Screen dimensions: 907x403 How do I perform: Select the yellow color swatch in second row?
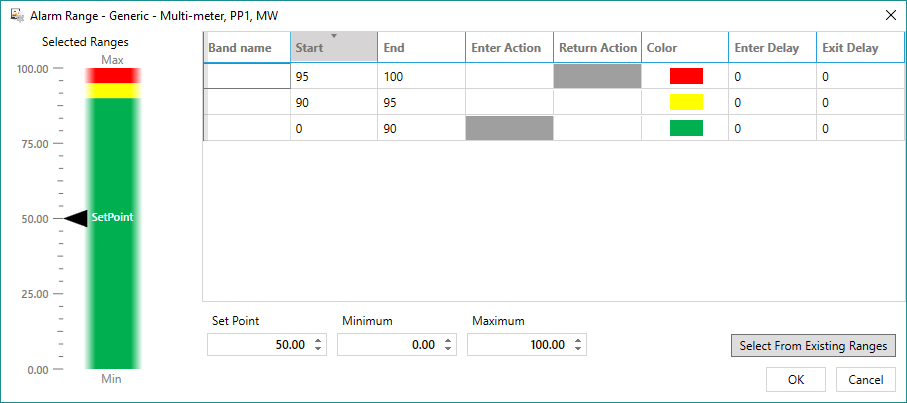[x=686, y=102]
